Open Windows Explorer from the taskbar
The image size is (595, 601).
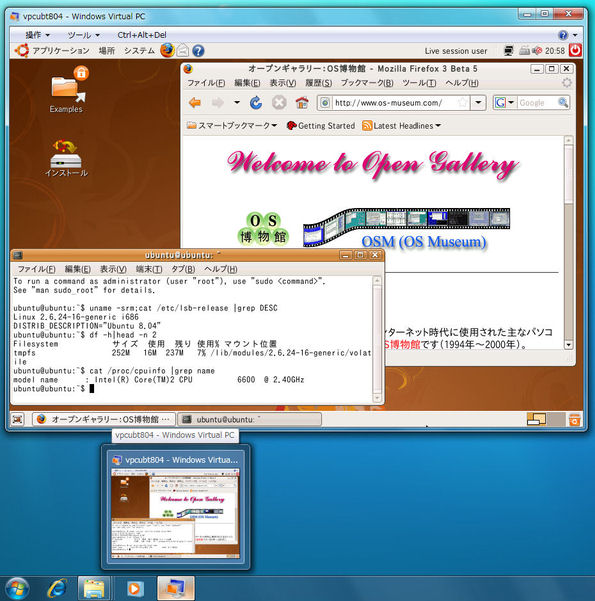coord(94,588)
